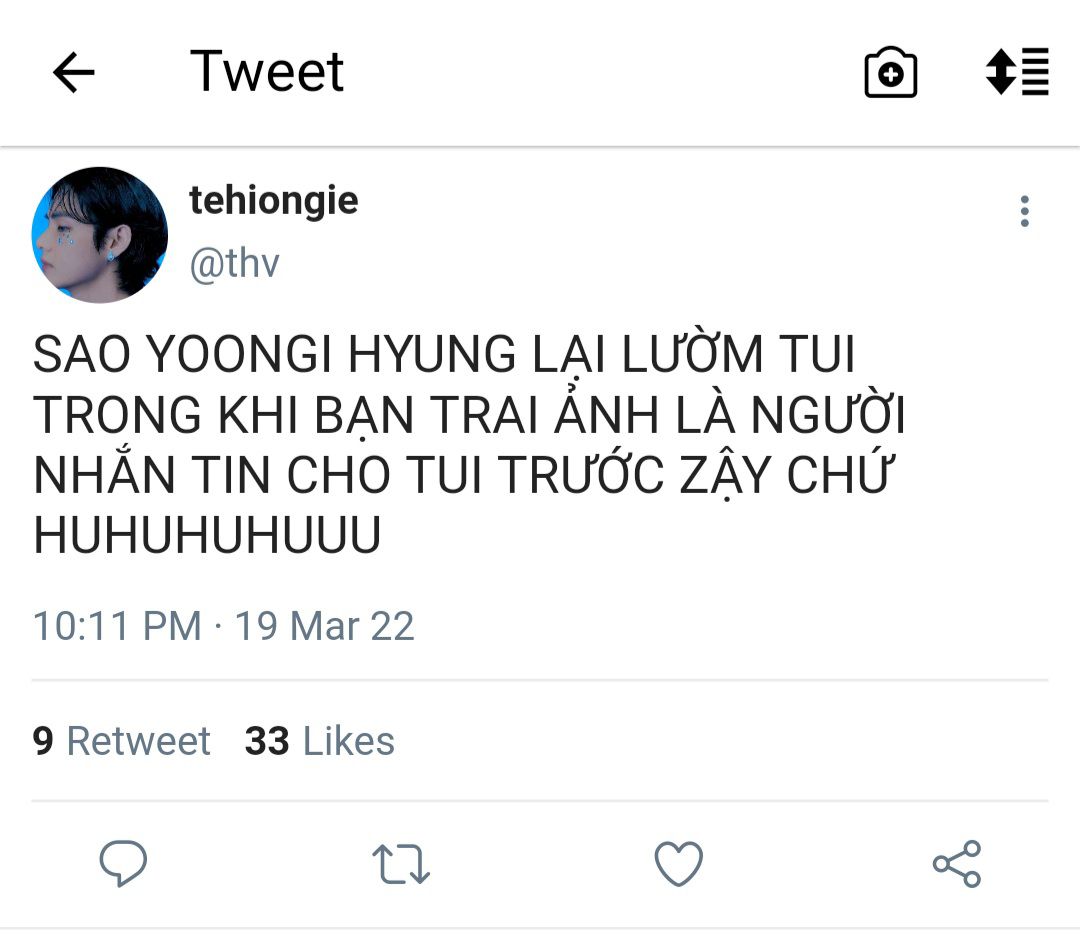Tap the camera plus icon in header
The image size is (1080, 945).
(890, 72)
